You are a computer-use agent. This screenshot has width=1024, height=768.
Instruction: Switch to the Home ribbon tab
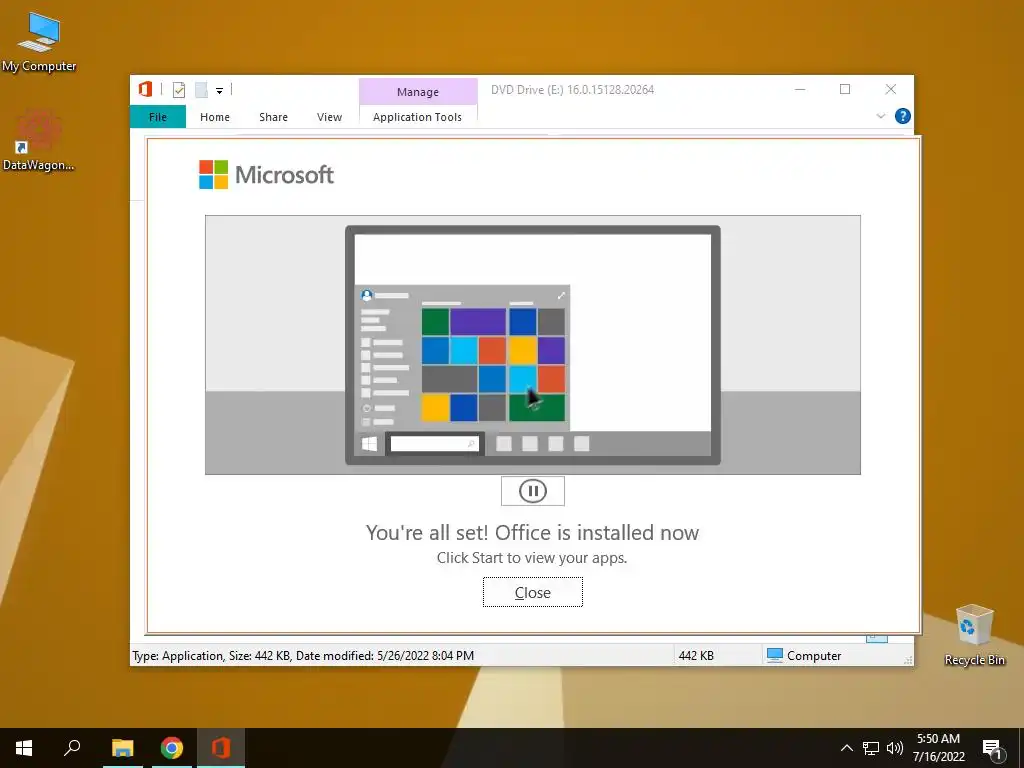coord(215,117)
